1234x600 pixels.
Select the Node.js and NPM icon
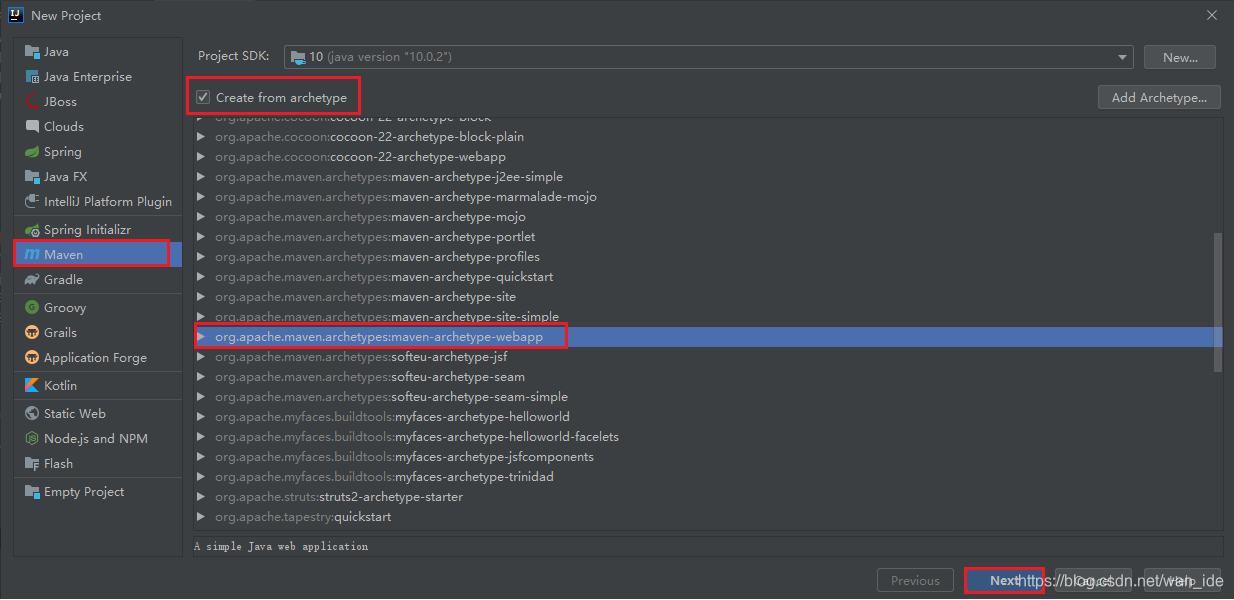click(x=32, y=439)
